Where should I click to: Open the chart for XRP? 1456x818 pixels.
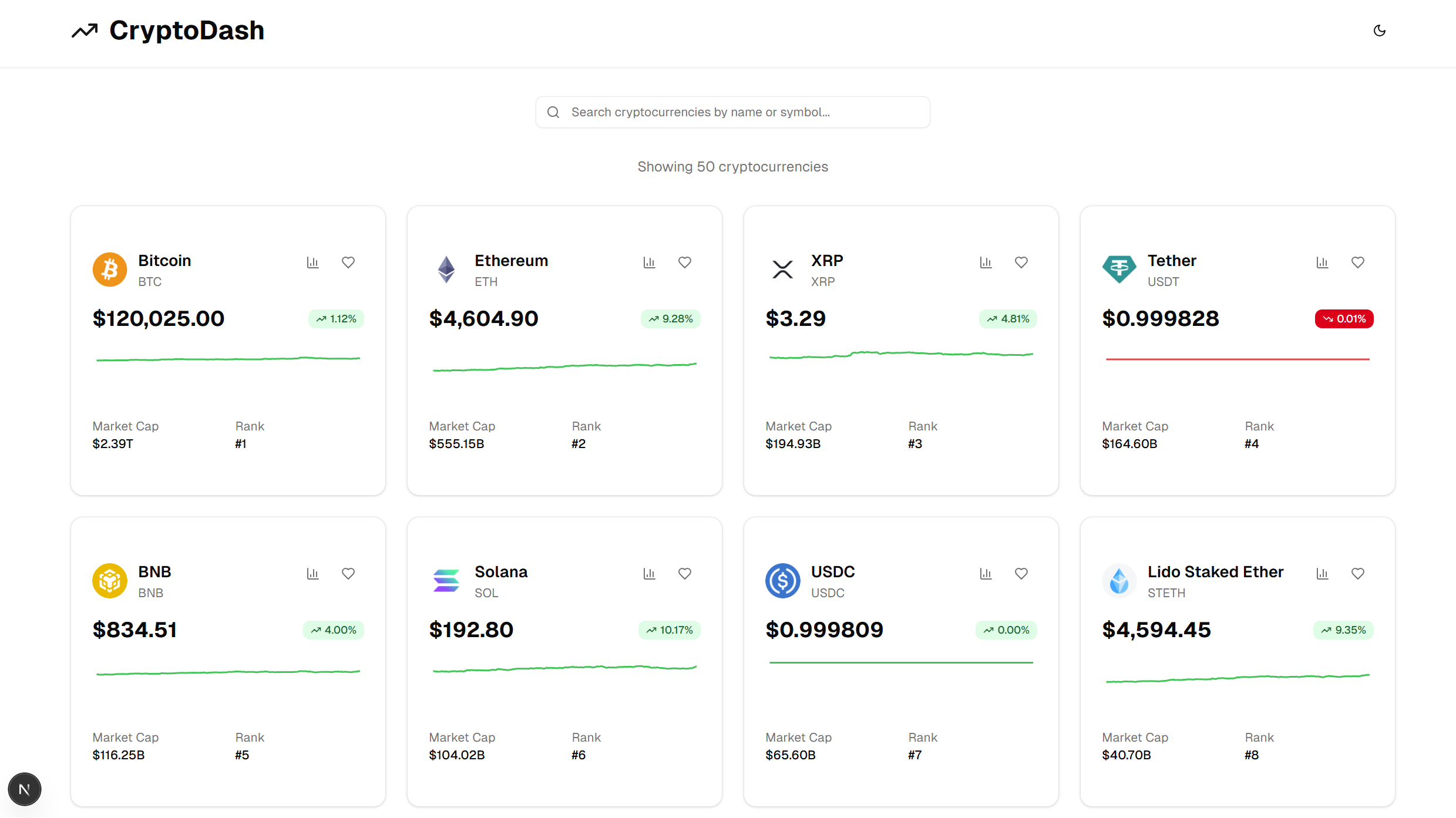coord(986,262)
